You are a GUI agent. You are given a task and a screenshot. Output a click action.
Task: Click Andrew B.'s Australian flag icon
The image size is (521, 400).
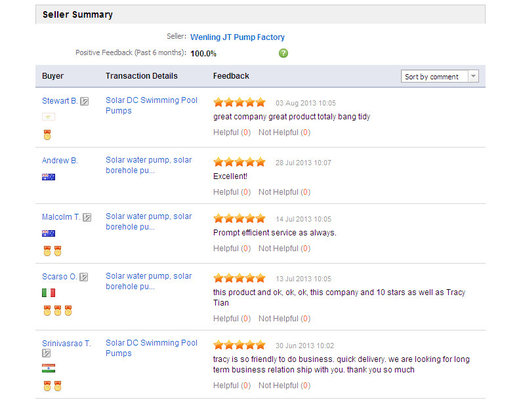[49, 177]
